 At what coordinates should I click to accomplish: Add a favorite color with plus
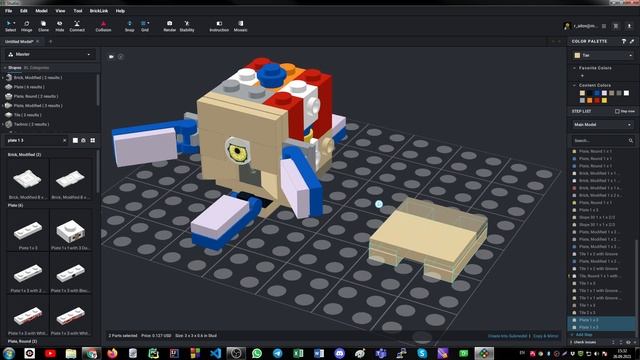pos(582,76)
